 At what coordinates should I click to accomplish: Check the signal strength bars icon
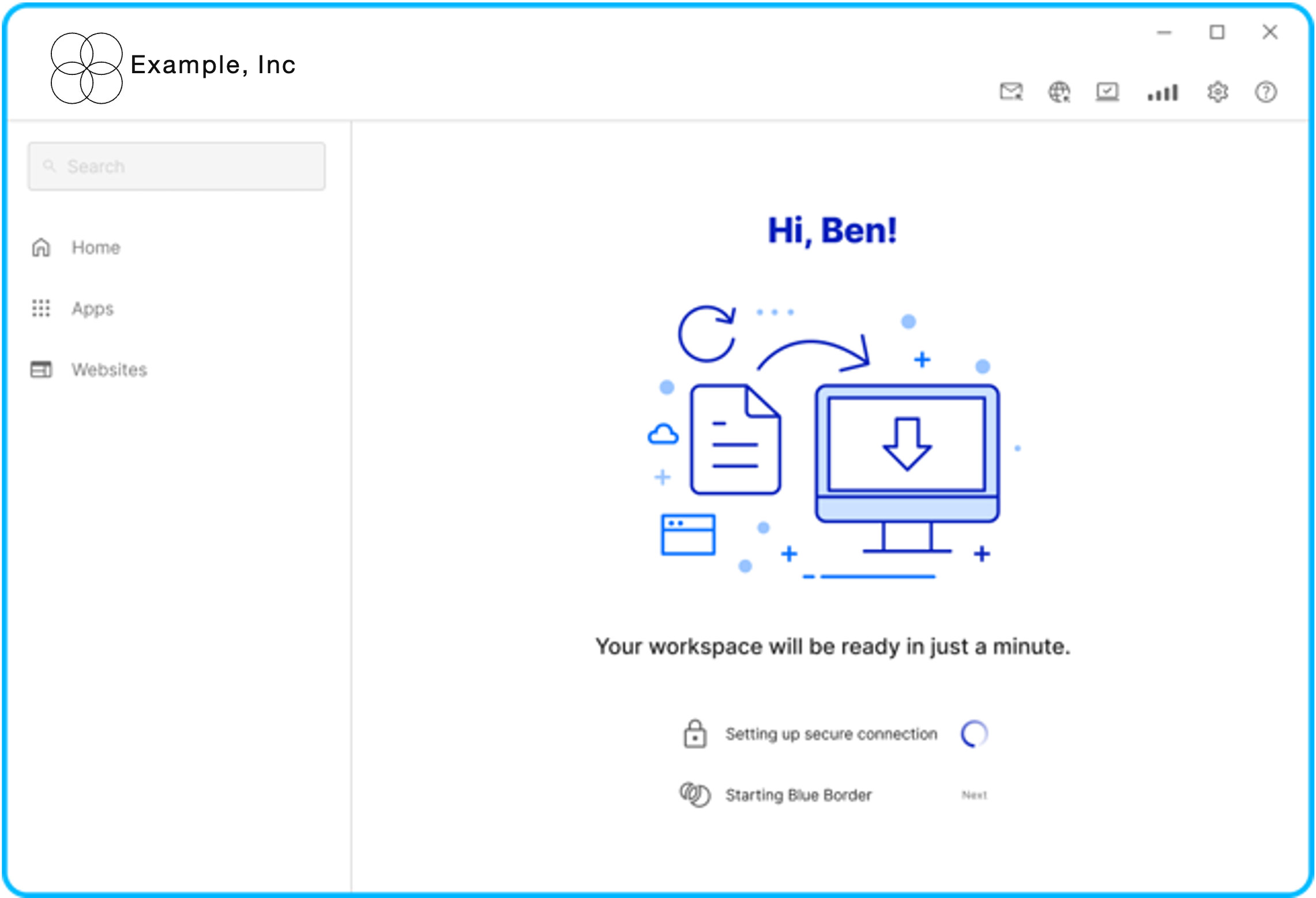click(1163, 92)
